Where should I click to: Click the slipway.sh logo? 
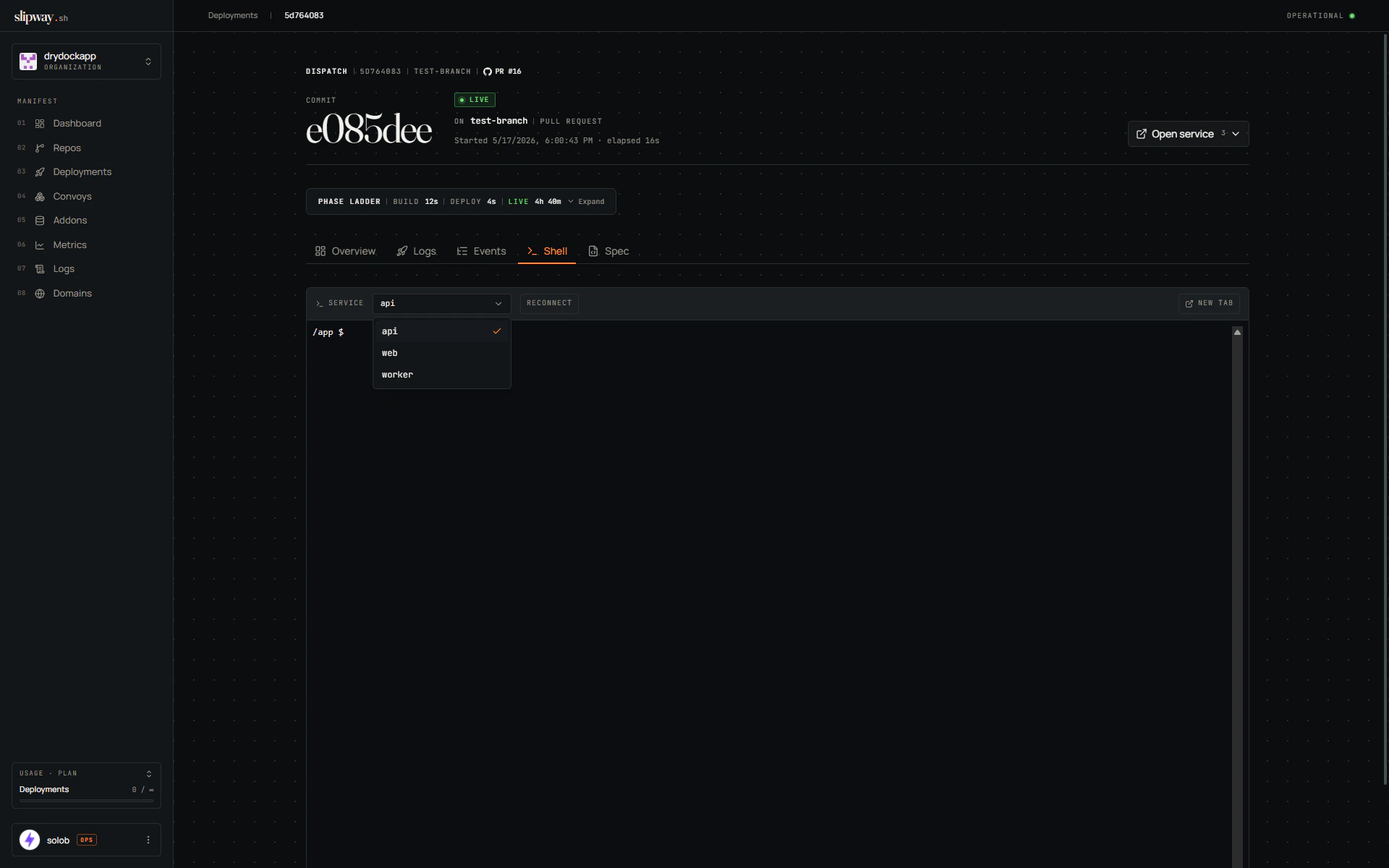point(41,17)
